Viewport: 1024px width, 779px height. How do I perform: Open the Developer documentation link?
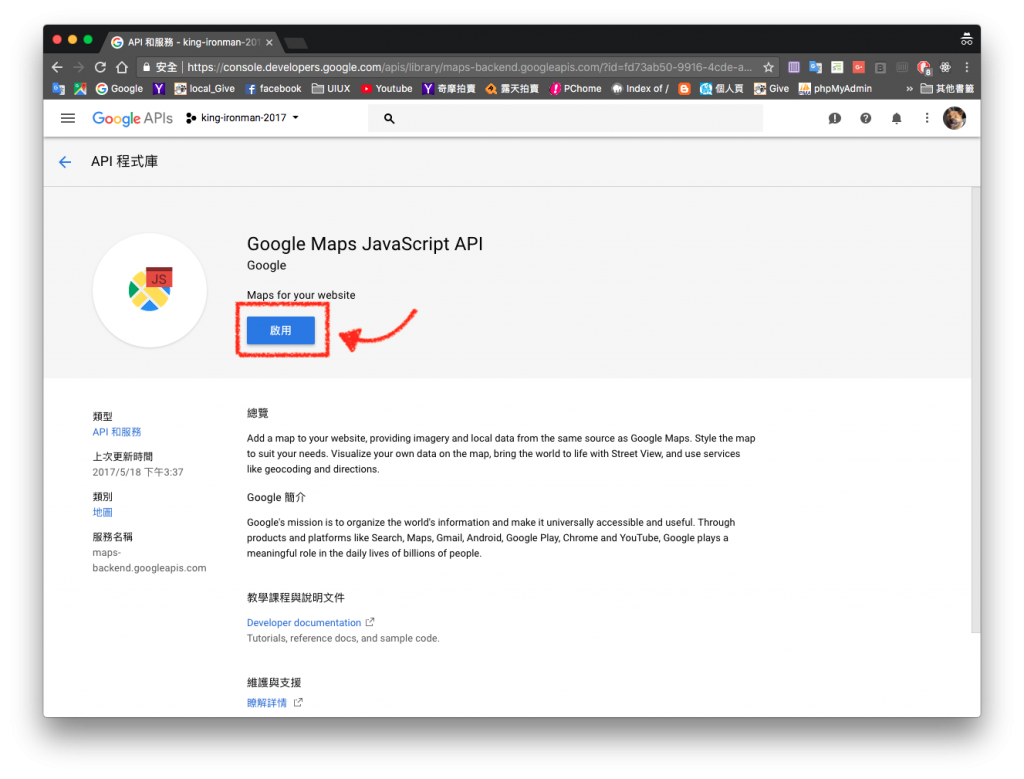tap(304, 623)
